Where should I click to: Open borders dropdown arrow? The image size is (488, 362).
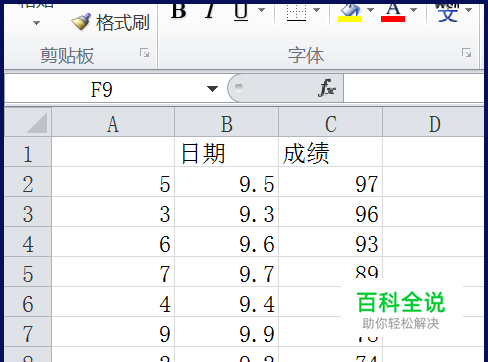(x=317, y=10)
